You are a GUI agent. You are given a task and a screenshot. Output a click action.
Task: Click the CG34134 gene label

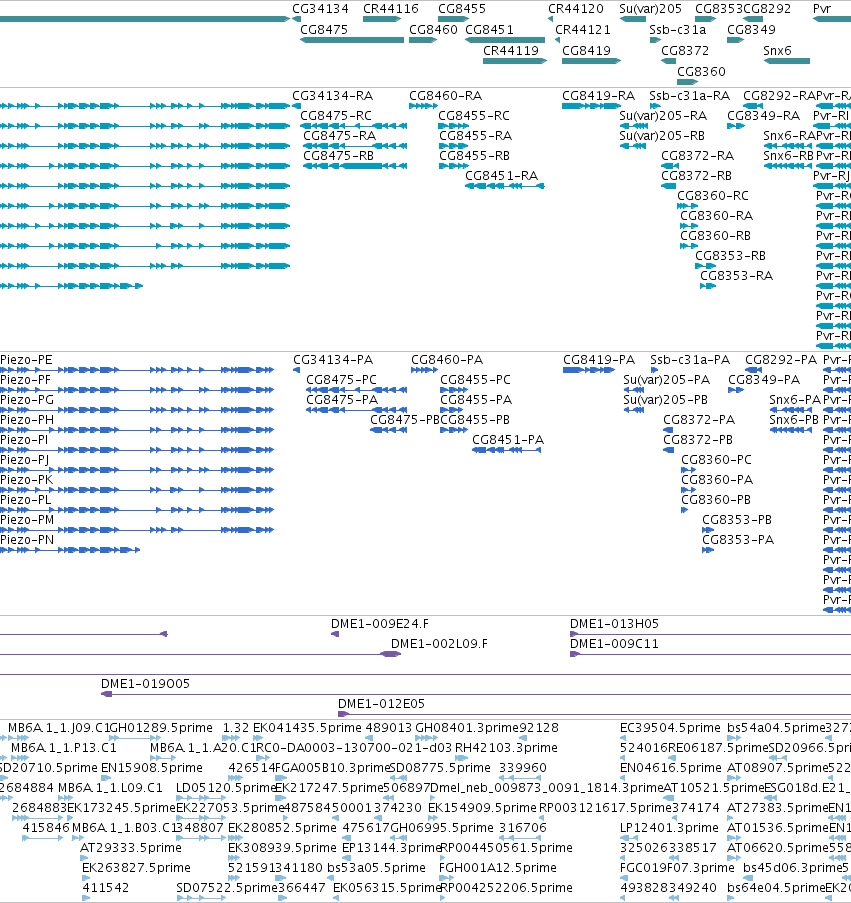pos(320,9)
